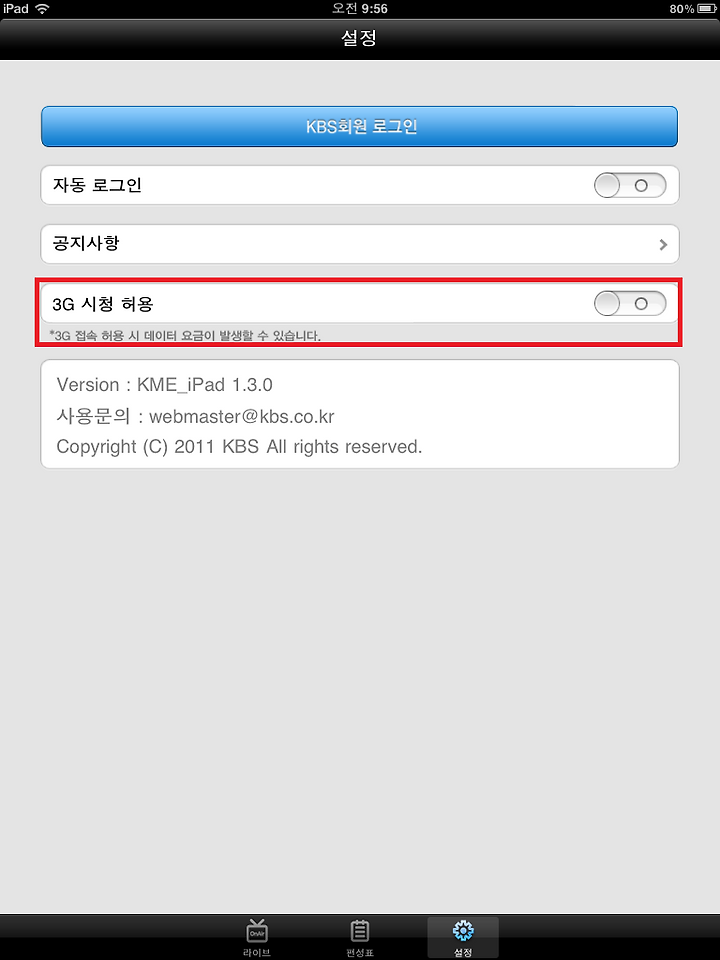This screenshot has height=960, width=720.
Task: Tap the Wi-Fi signal icon in status bar
Action: (x=42, y=9)
